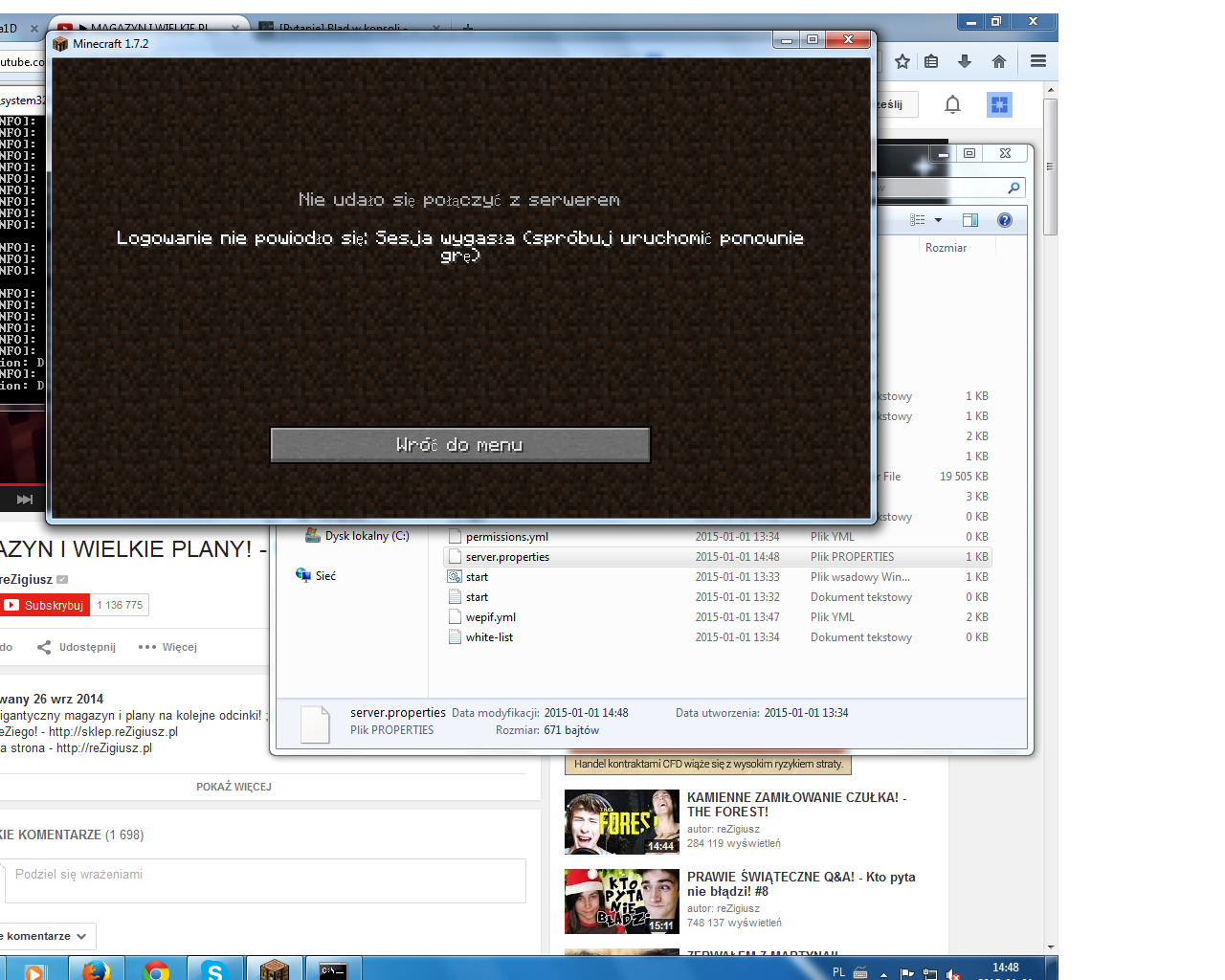Open the Explorer help question-mark icon

click(x=1005, y=220)
